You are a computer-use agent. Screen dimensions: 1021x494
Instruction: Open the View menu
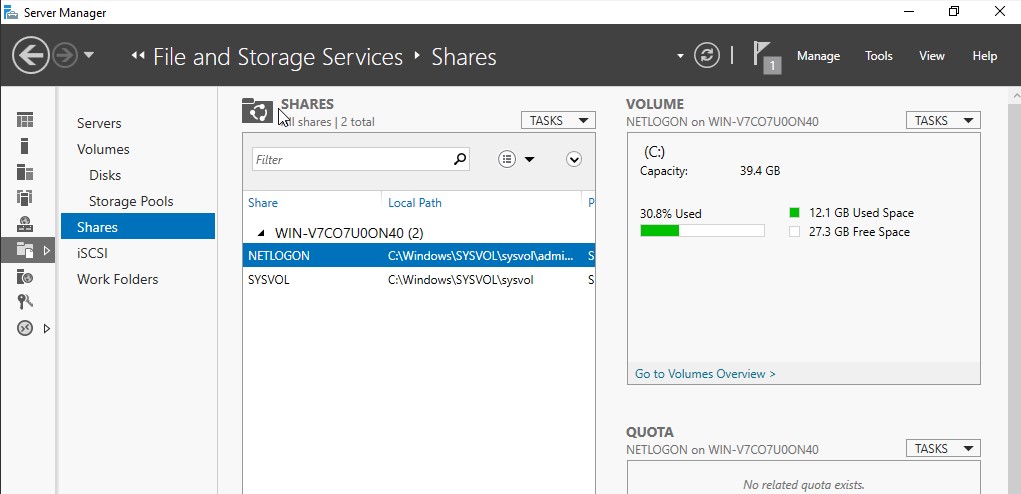pyautogui.click(x=932, y=56)
